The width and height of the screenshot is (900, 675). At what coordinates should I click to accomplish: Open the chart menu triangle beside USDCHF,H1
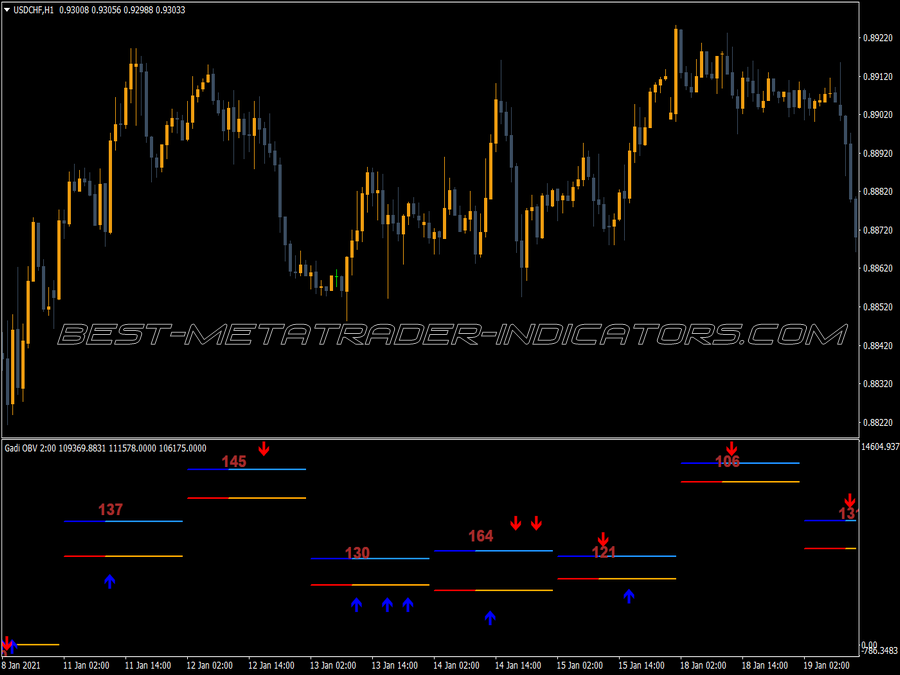(7, 10)
